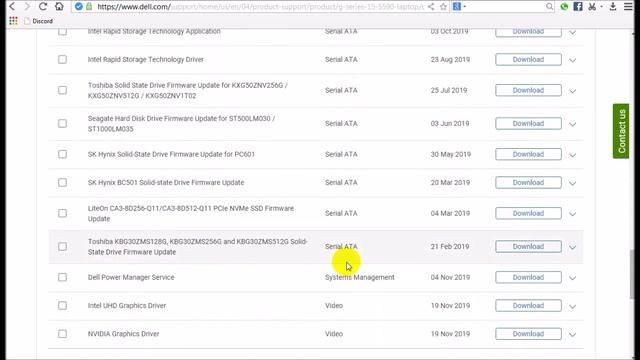This screenshot has height=360, width=640.
Task: Open the green Contact us side tab
Action: [x=621, y=131]
